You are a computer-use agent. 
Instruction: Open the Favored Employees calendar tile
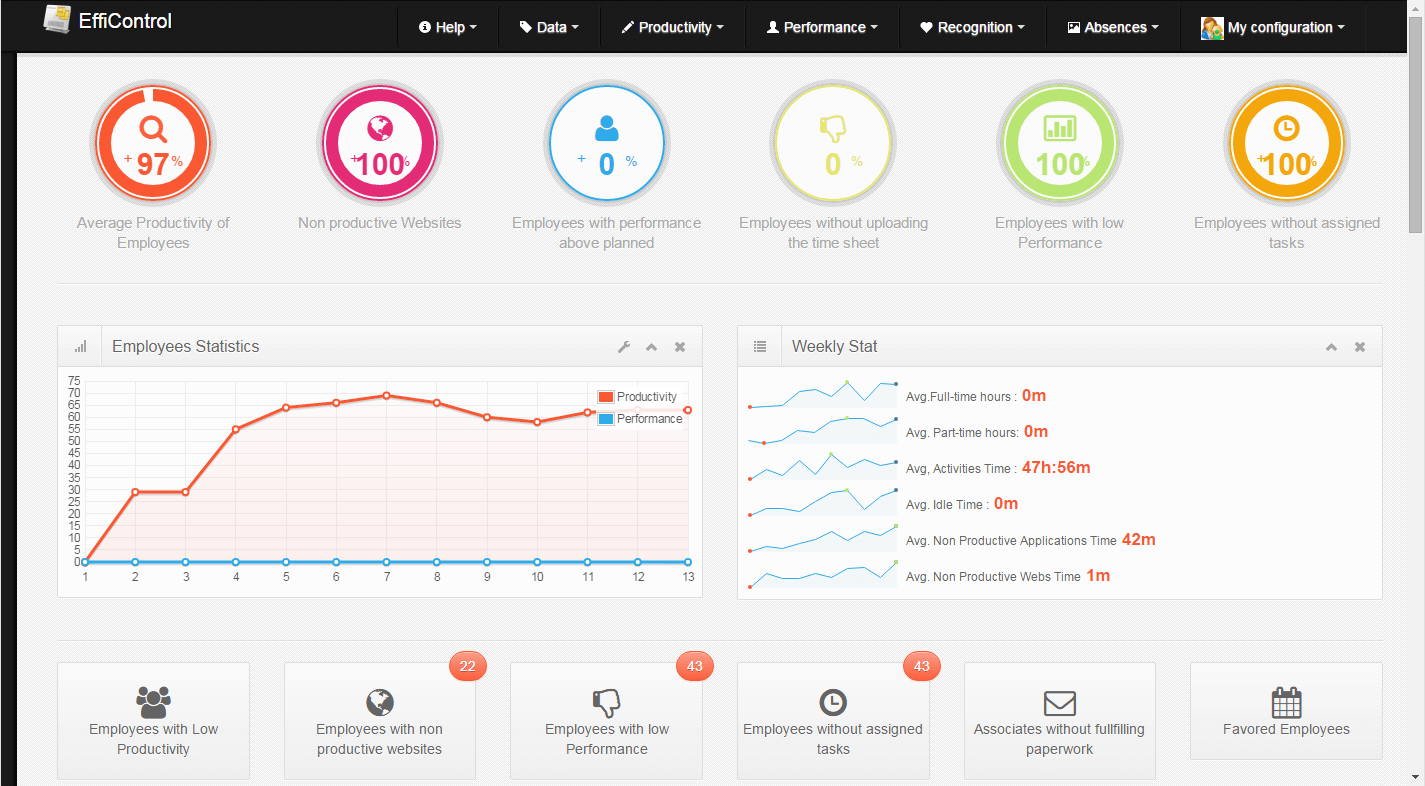click(x=1286, y=710)
